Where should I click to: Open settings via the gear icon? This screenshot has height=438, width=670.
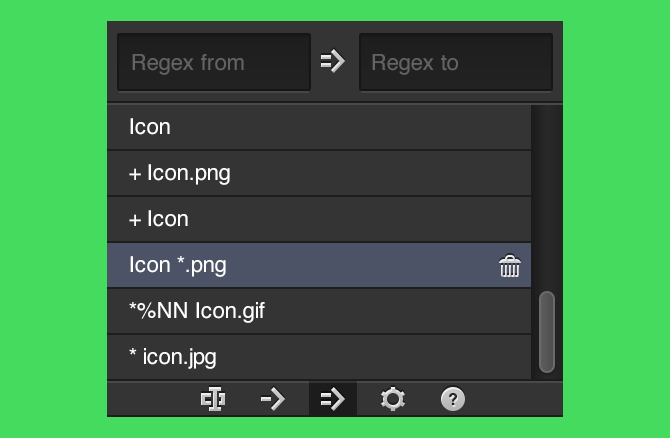[393, 400]
